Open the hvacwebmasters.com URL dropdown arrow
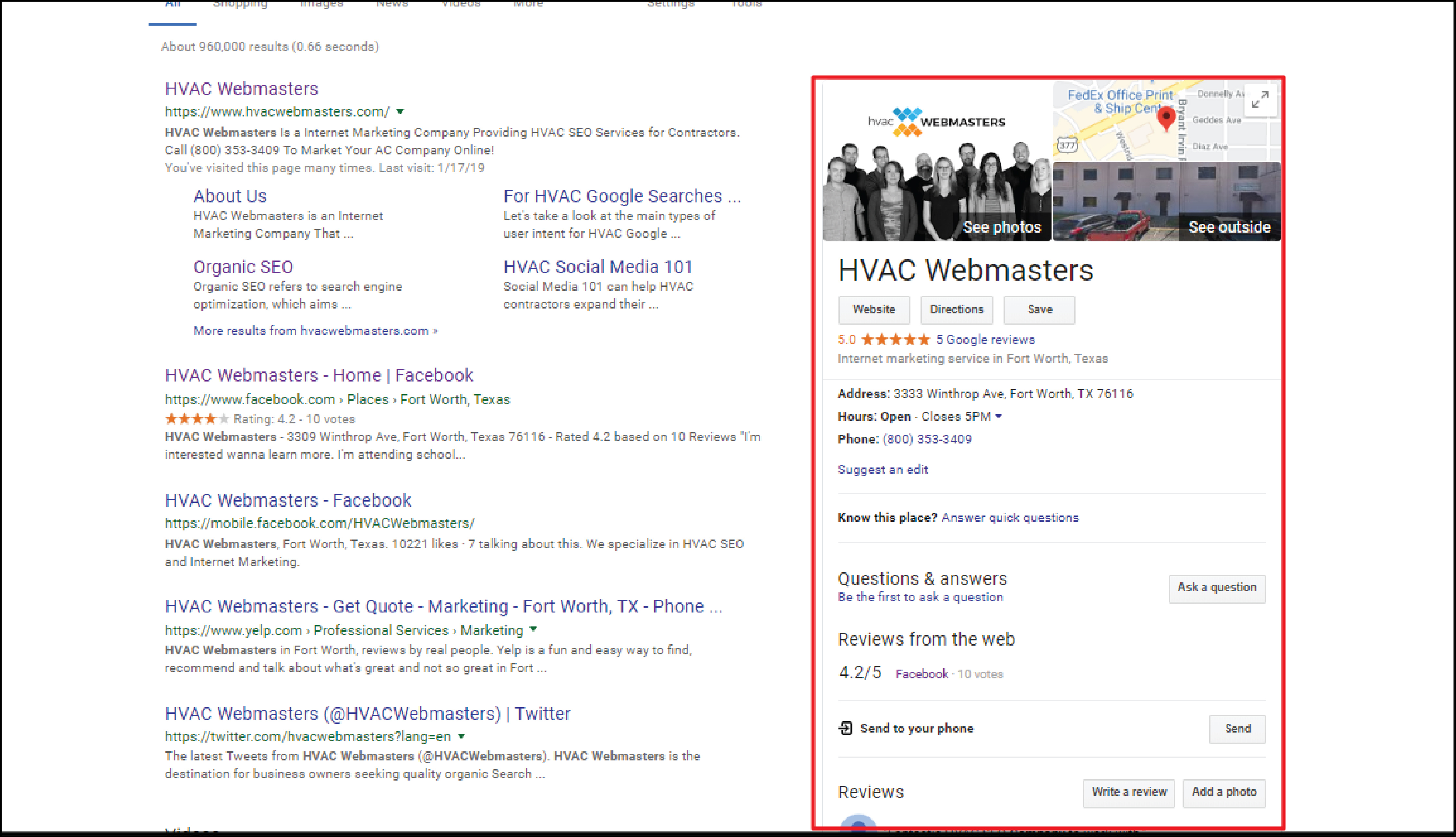Screen dimensions: 1456x837 point(401,112)
